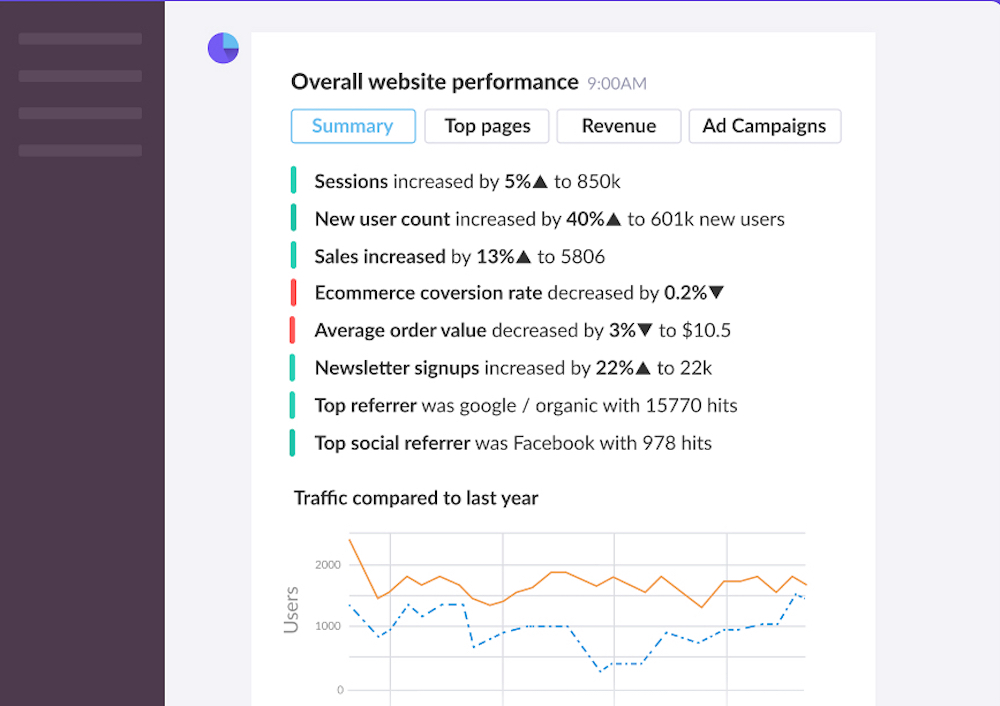Select the New user count 40% line
This screenshot has width=1000, height=706.
[x=550, y=219]
